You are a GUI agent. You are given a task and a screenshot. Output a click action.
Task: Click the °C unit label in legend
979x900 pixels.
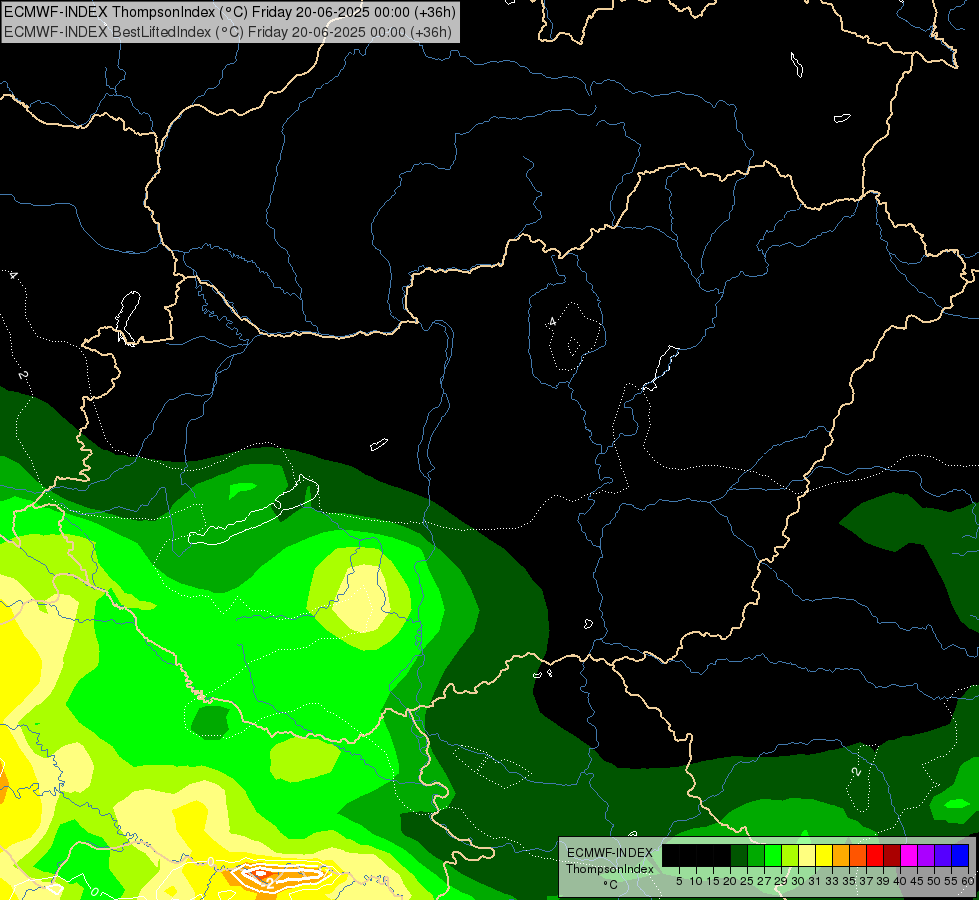click(x=610, y=885)
